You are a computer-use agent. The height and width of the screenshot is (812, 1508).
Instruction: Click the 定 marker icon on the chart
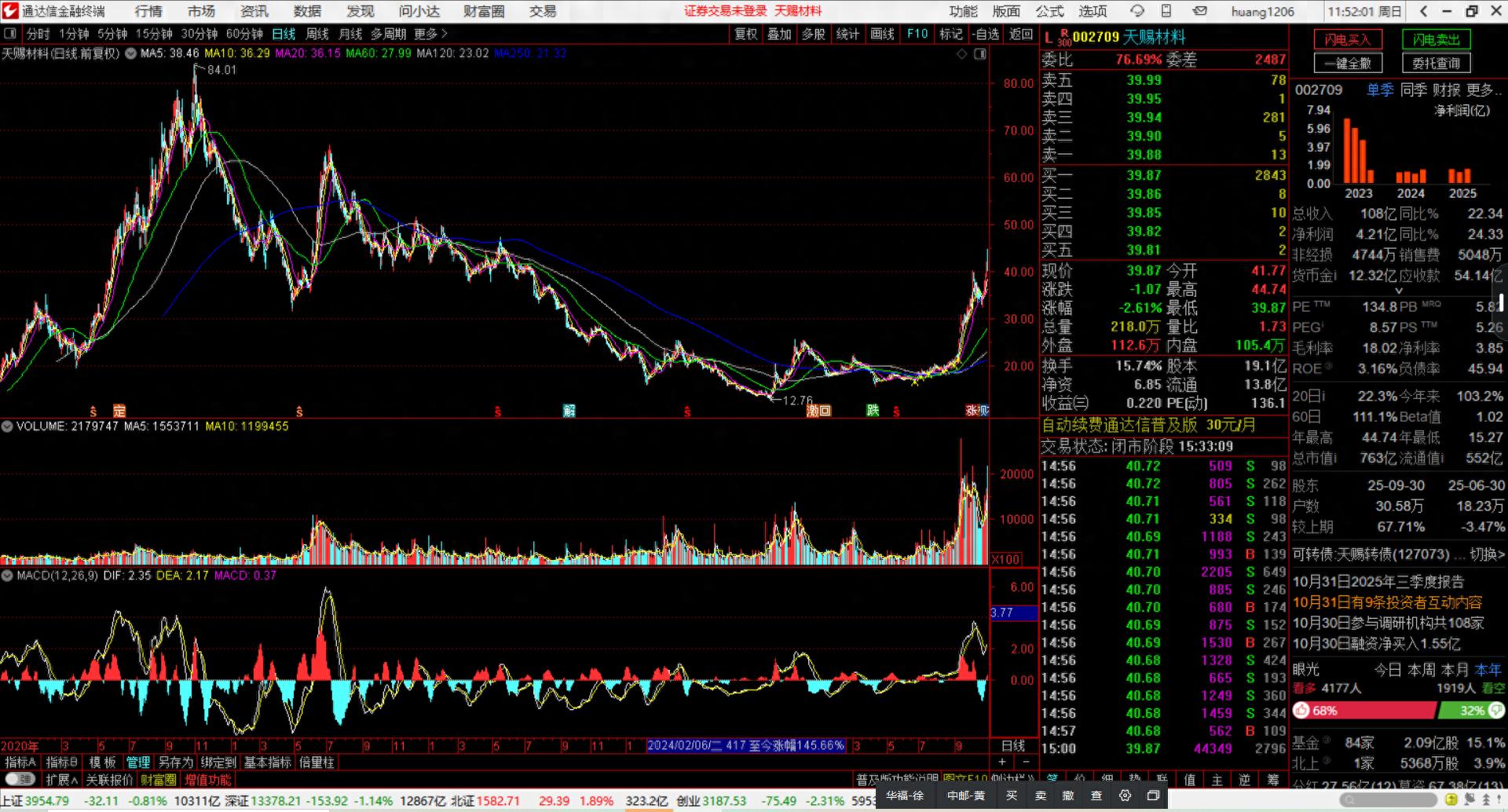click(x=119, y=410)
